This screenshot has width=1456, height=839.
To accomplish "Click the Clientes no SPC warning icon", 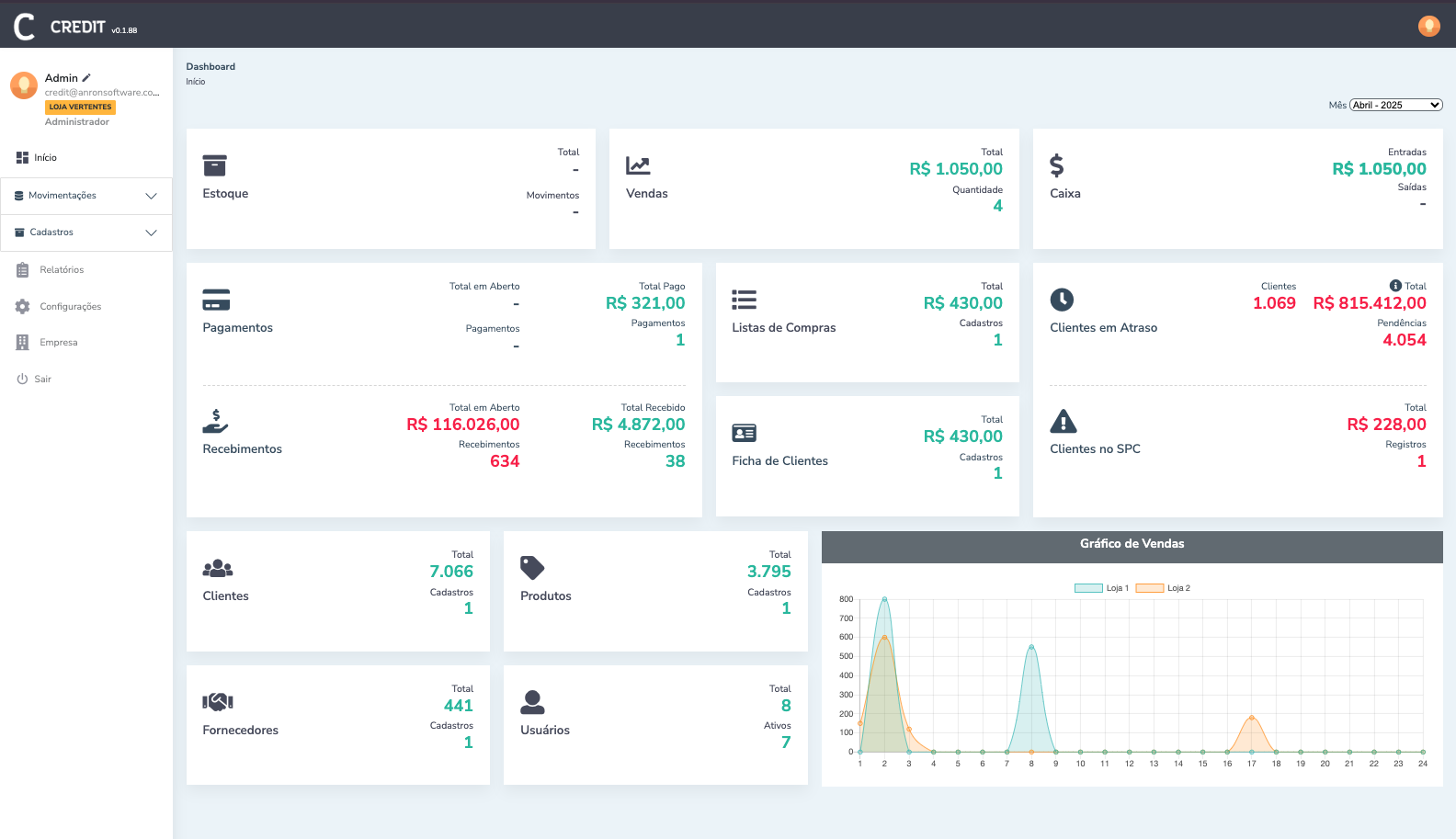I will click(x=1063, y=421).
